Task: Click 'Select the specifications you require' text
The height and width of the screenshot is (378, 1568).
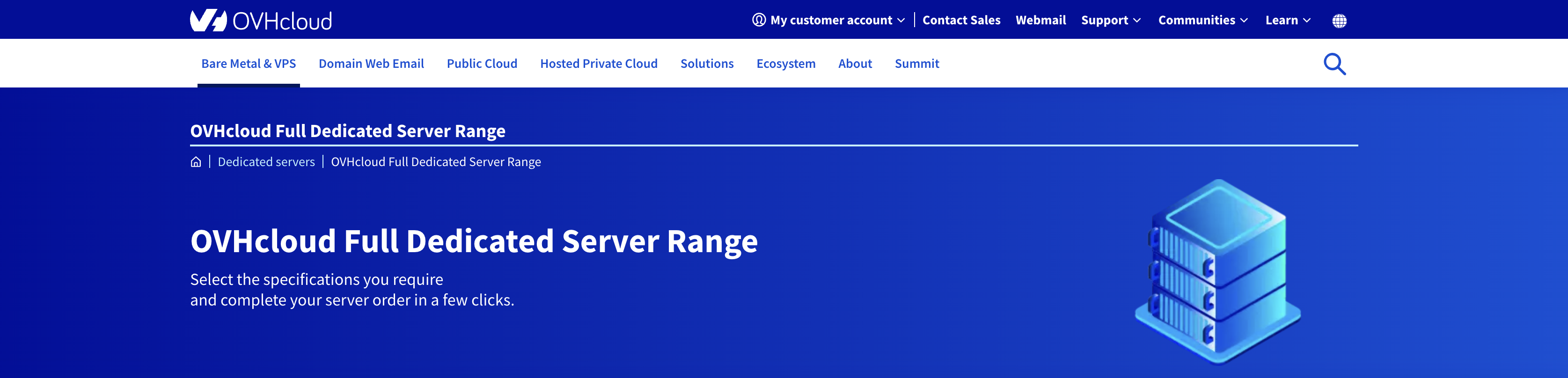Action: click(316, 279)
